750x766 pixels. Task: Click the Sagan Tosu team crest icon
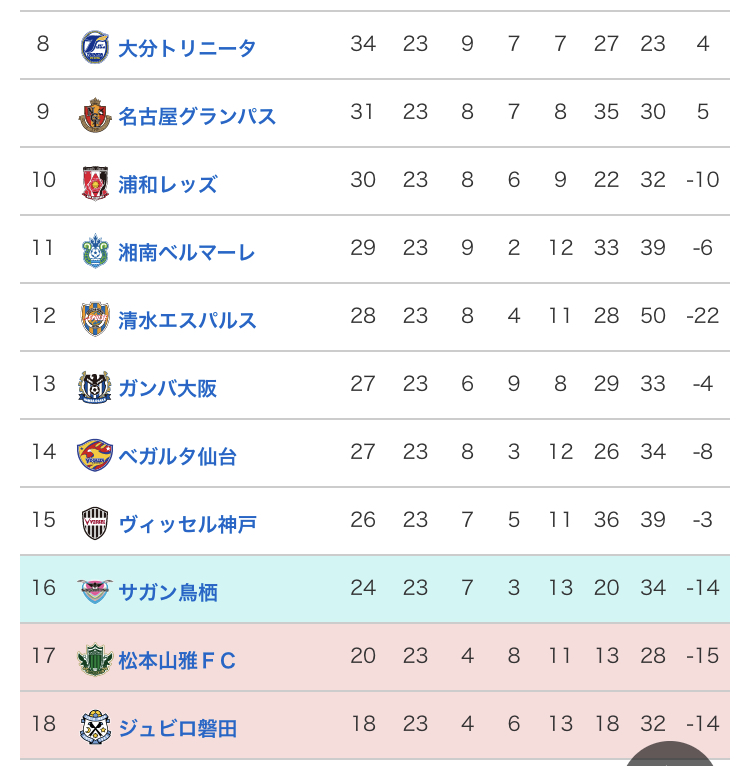tap(95, 591)
